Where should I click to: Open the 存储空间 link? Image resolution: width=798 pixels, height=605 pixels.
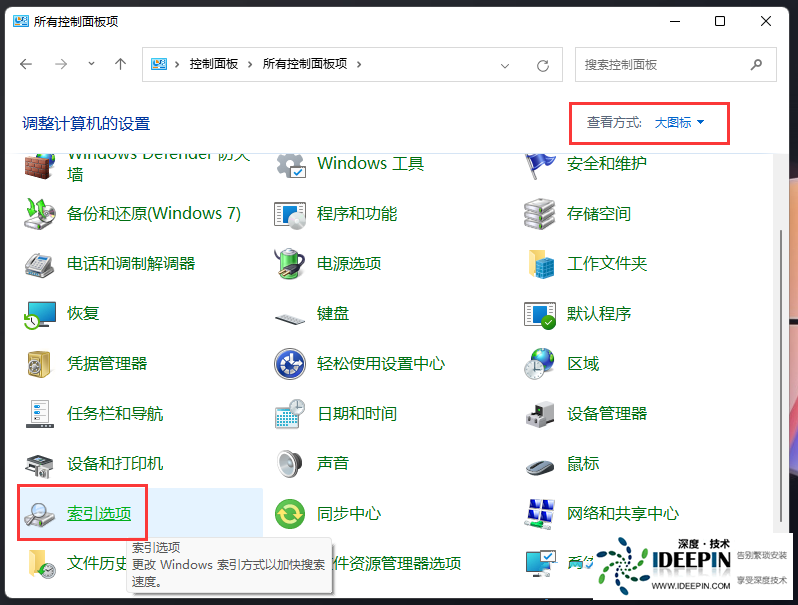pyautogui.click(x=599, y=214)
